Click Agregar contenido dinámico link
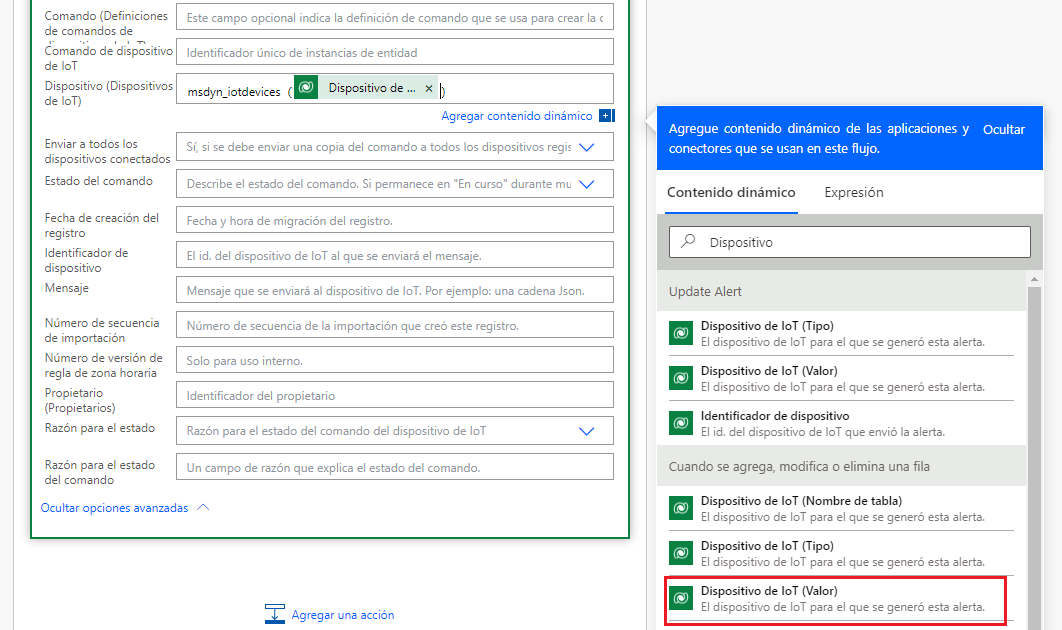The image size is (1062, 630). click(x=517, y=116)
